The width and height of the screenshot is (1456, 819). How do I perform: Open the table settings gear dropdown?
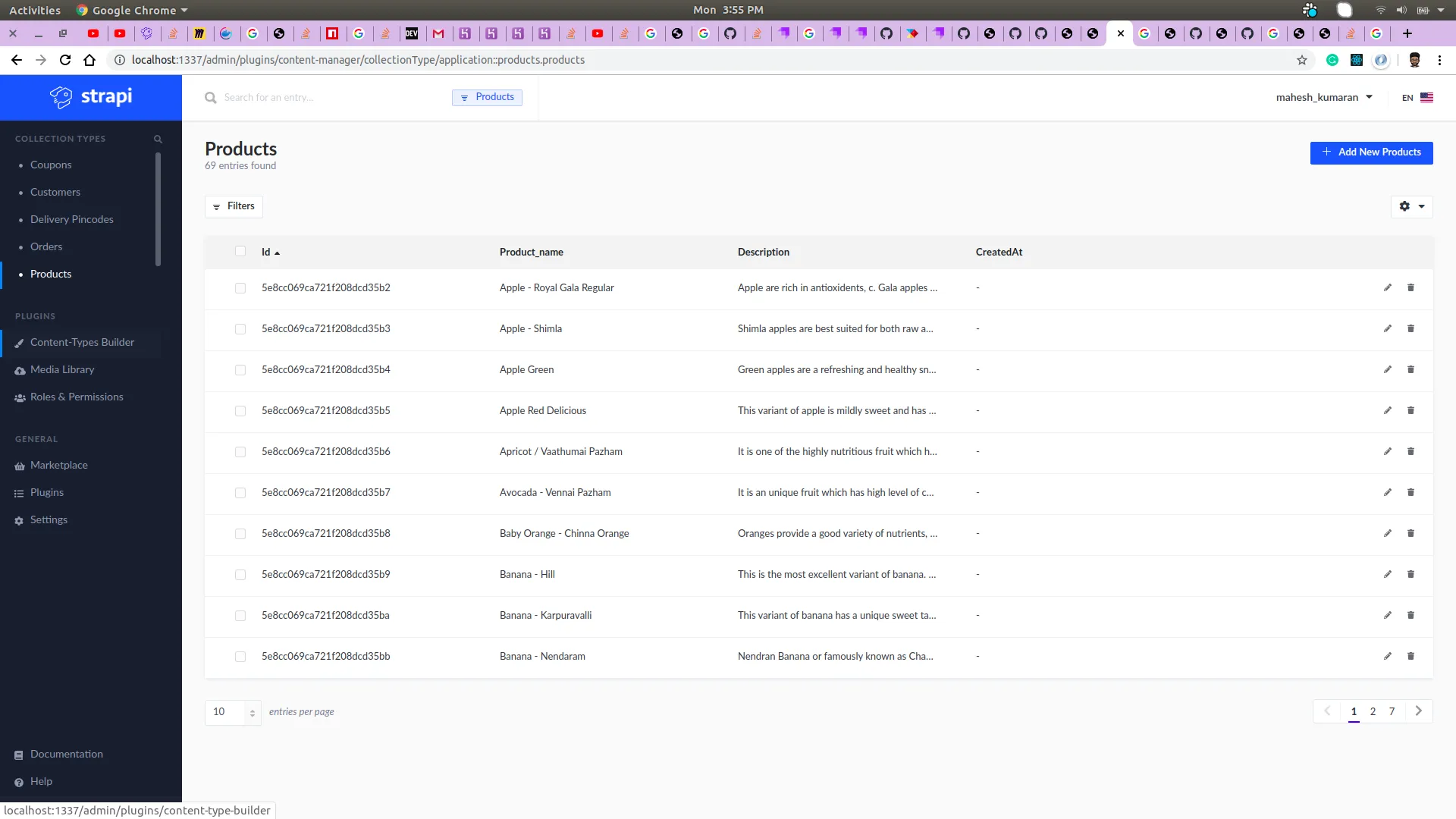pyautogui.click(x=1411, y=206)
